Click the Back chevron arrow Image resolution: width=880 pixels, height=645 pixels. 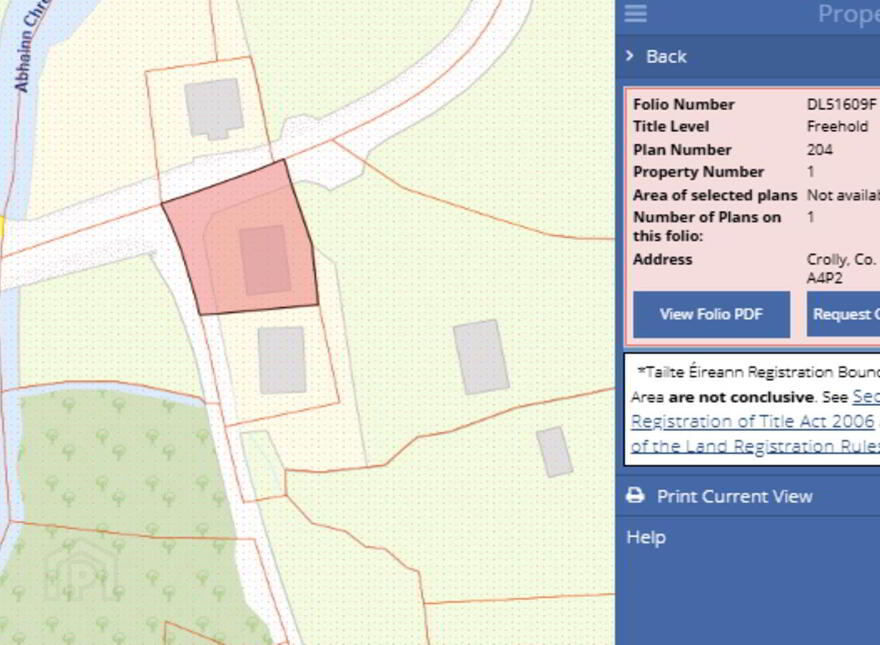click(x=630, y=56)
